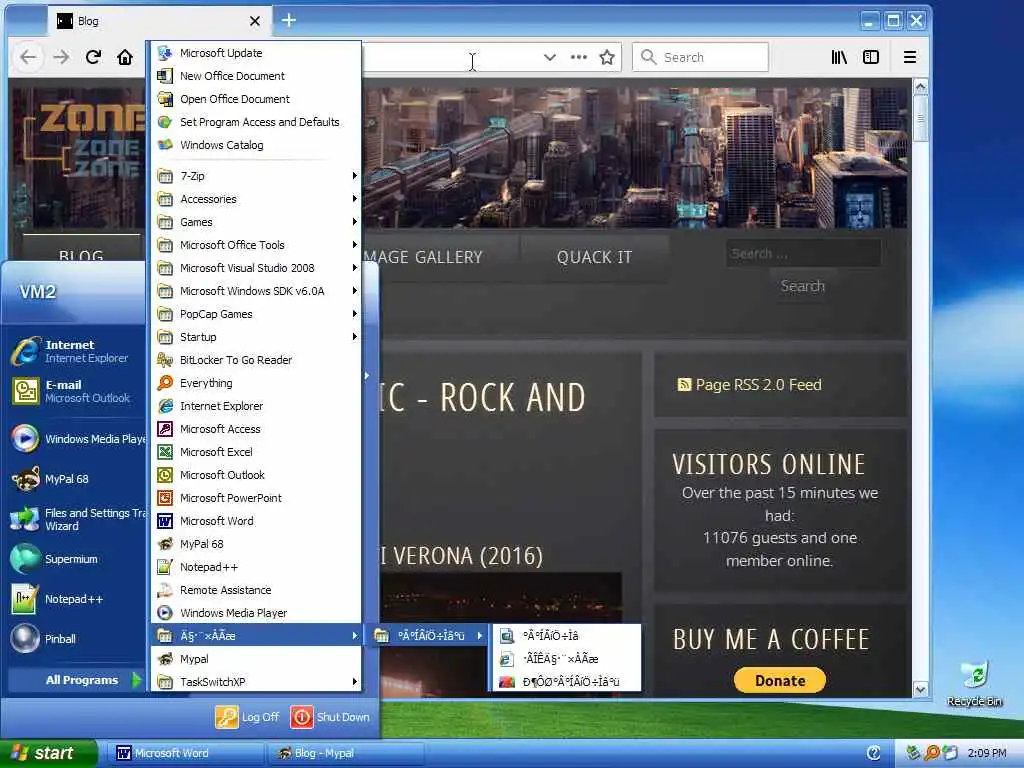Launch Notepad++ from All Programs list

(257, 567)
